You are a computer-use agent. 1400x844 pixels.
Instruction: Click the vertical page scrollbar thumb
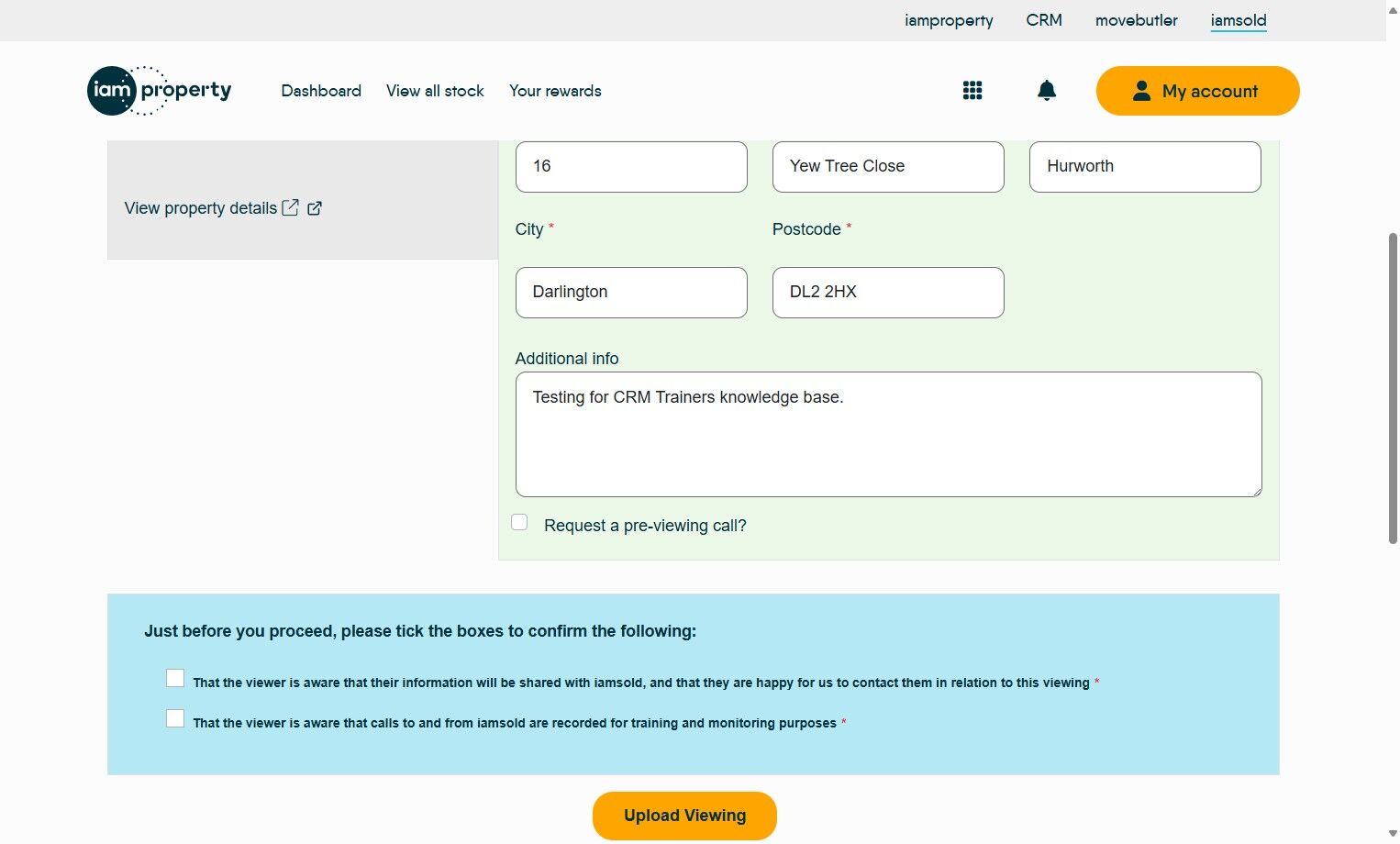(x=1393, y=385)
